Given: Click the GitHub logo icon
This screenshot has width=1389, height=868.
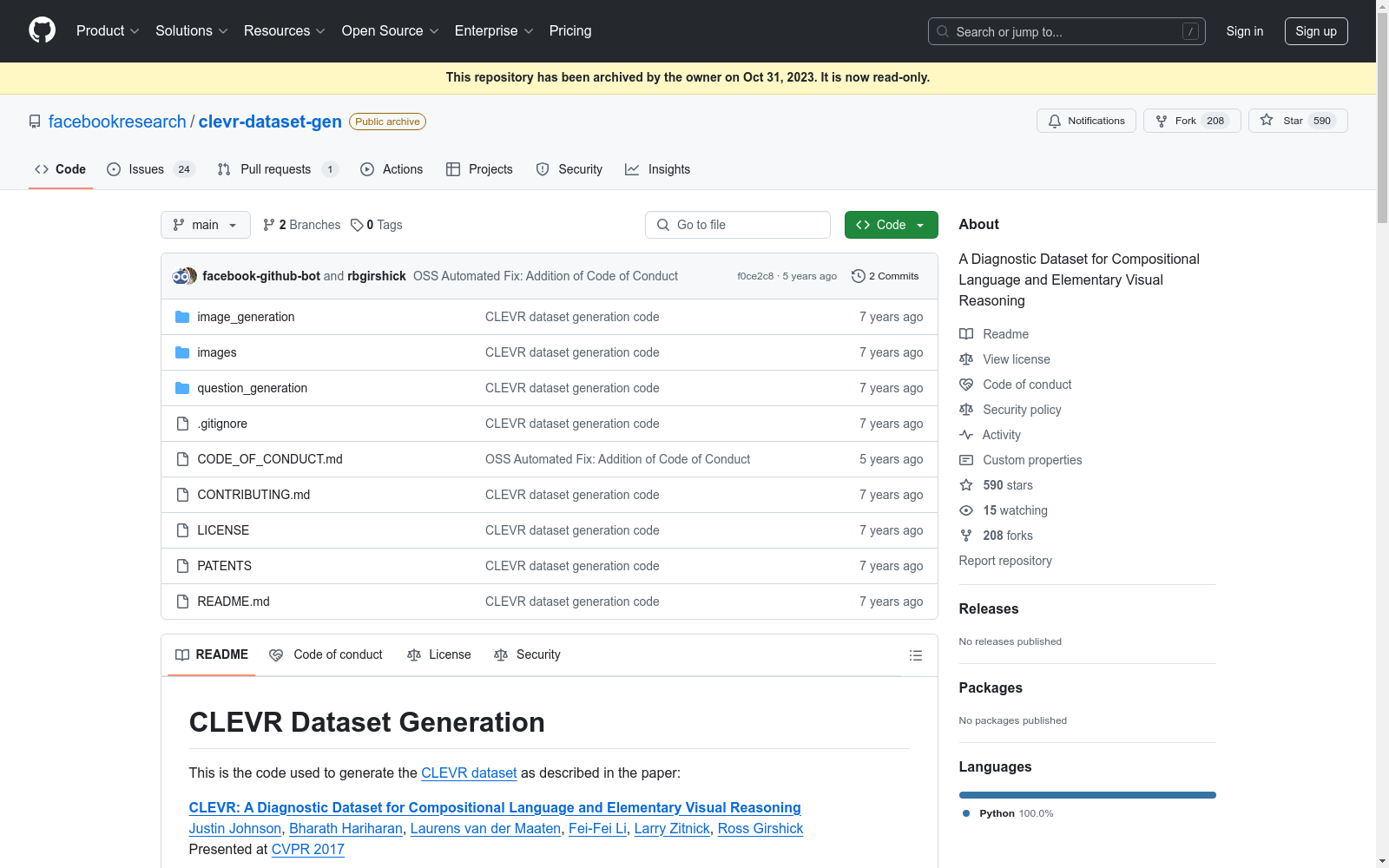Looking at the screenshot, I should coord(42,30).
